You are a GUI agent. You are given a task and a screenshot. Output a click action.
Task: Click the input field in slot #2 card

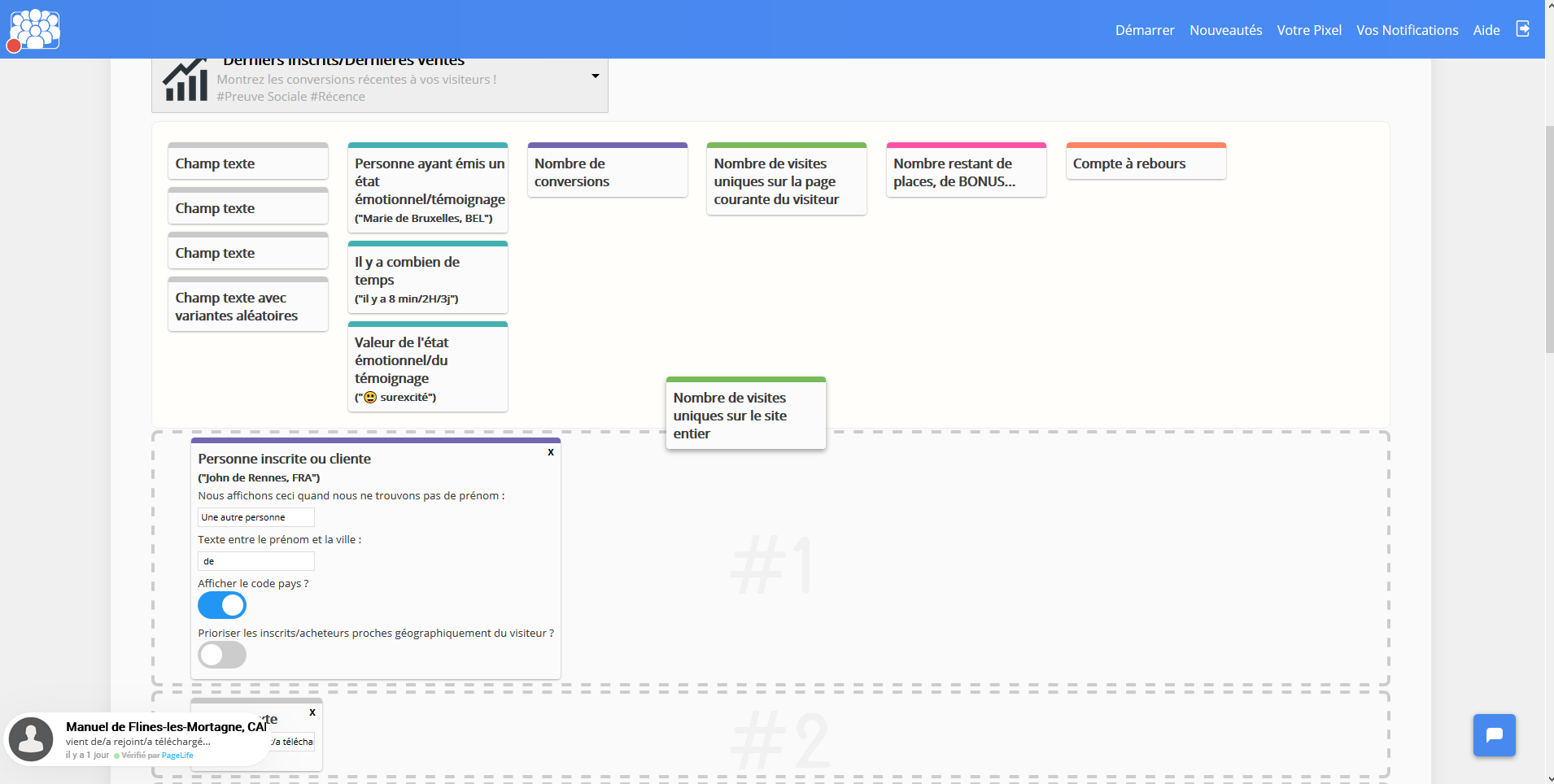(293, 742)
